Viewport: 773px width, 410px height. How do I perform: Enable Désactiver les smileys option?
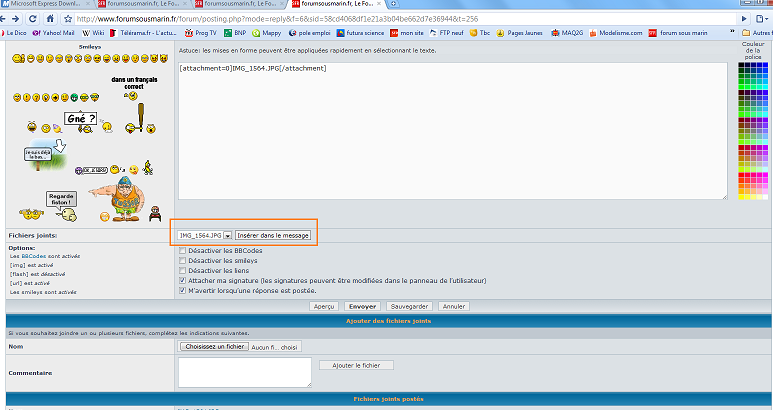tap(181, 261)
